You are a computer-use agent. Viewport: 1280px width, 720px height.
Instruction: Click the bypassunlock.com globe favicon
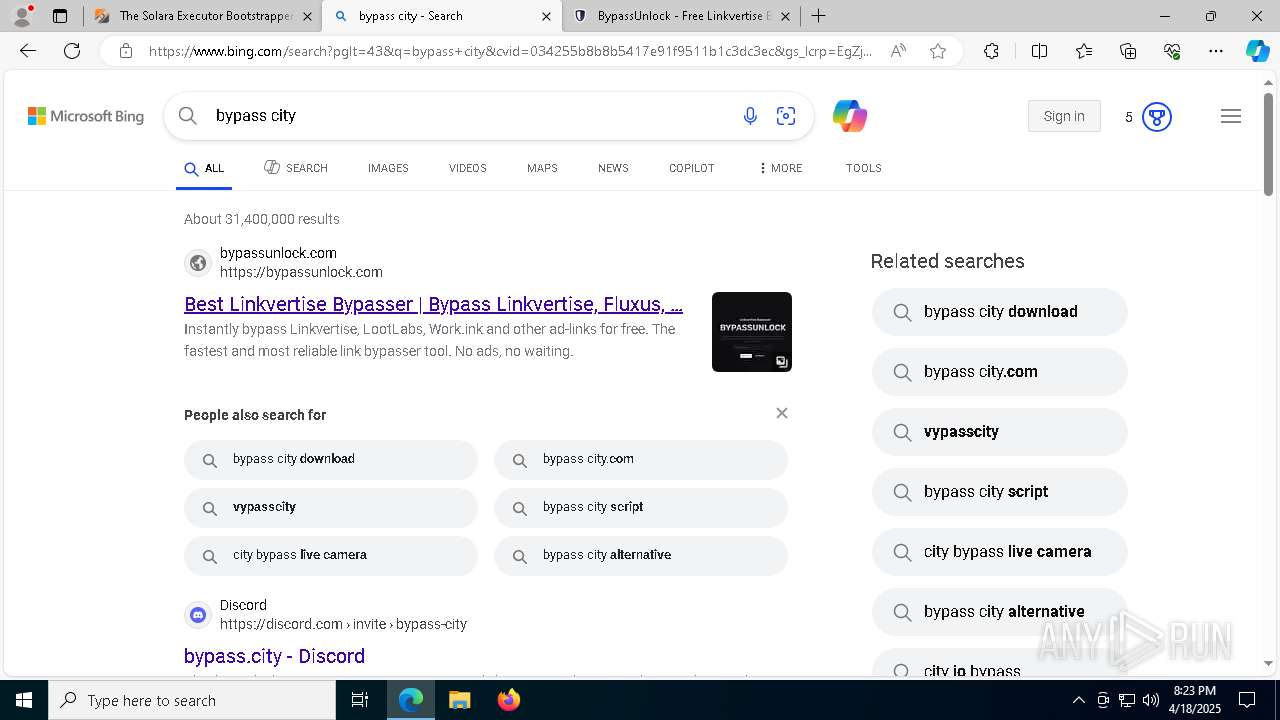[198, 263]
